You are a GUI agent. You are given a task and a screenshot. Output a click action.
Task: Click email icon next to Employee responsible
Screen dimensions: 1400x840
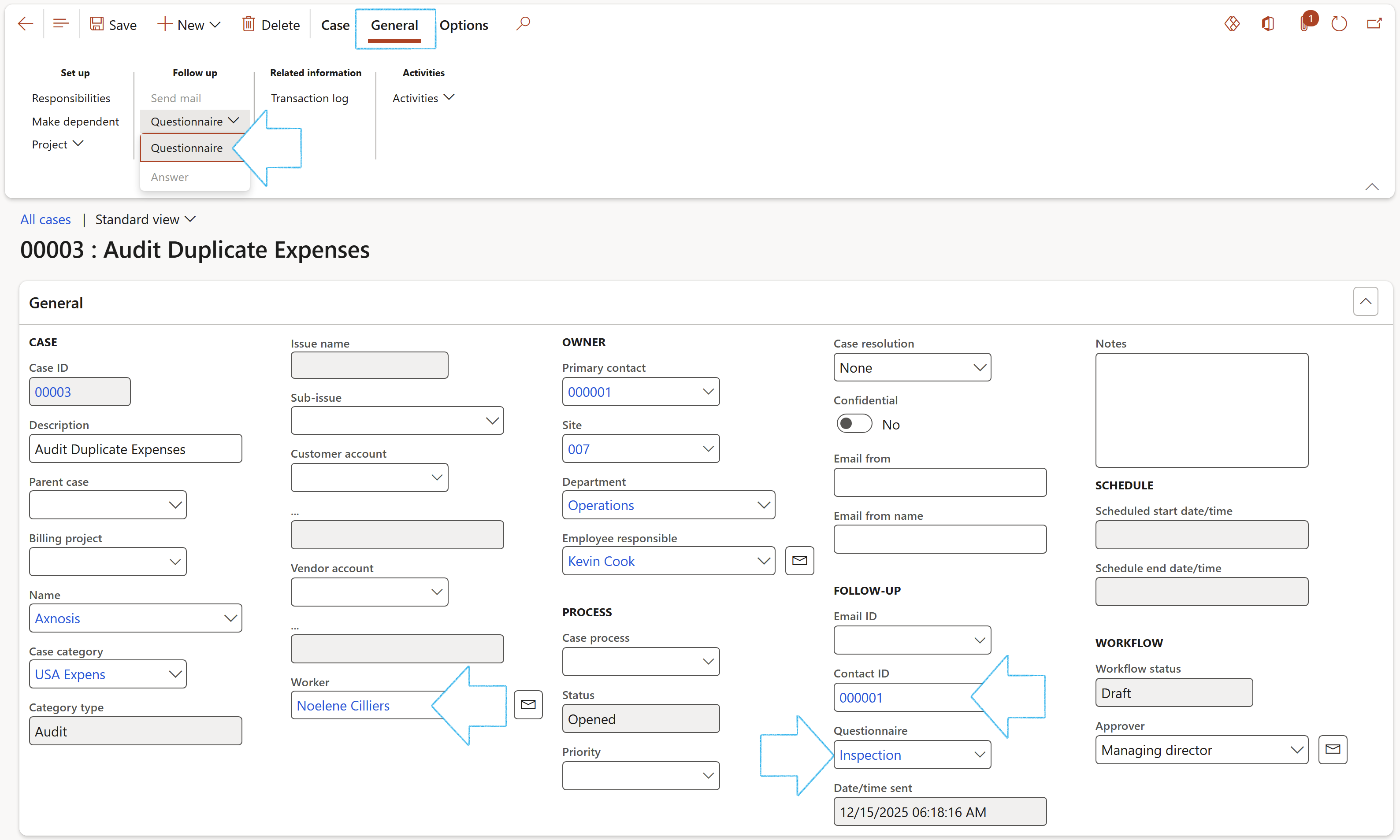pyautogui.click(x=799, y=560)
